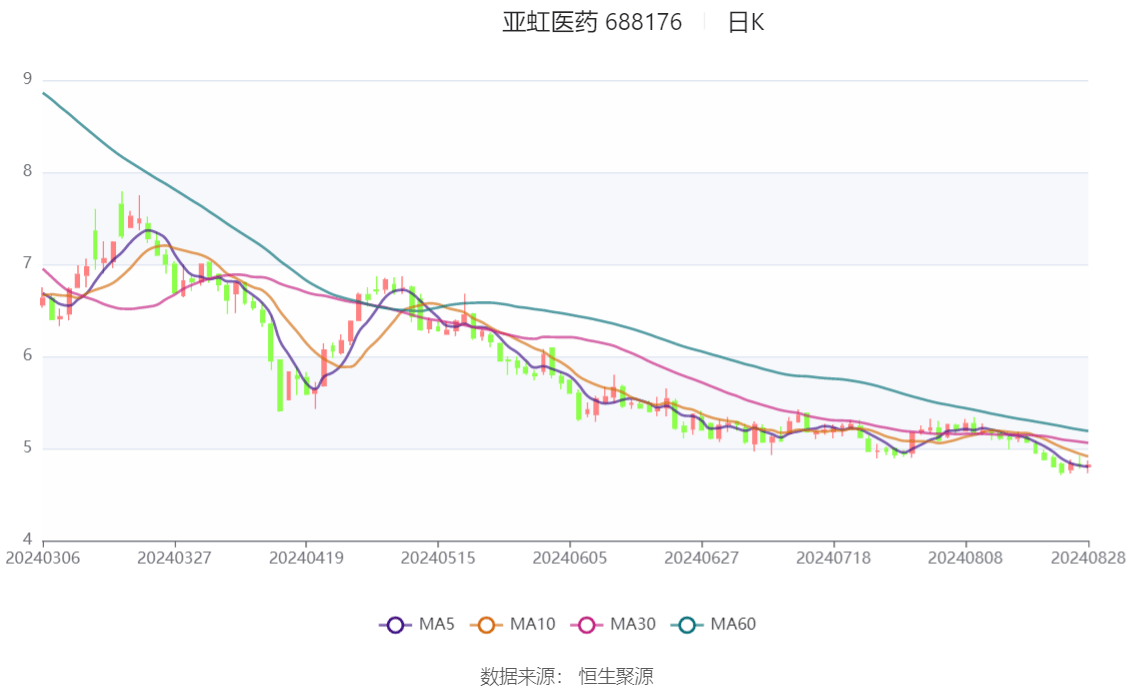Screen dimensions: 1134x689
Task: Click the 20240808 date axis label
Action: pyautogui.click(x=965, y=558)
